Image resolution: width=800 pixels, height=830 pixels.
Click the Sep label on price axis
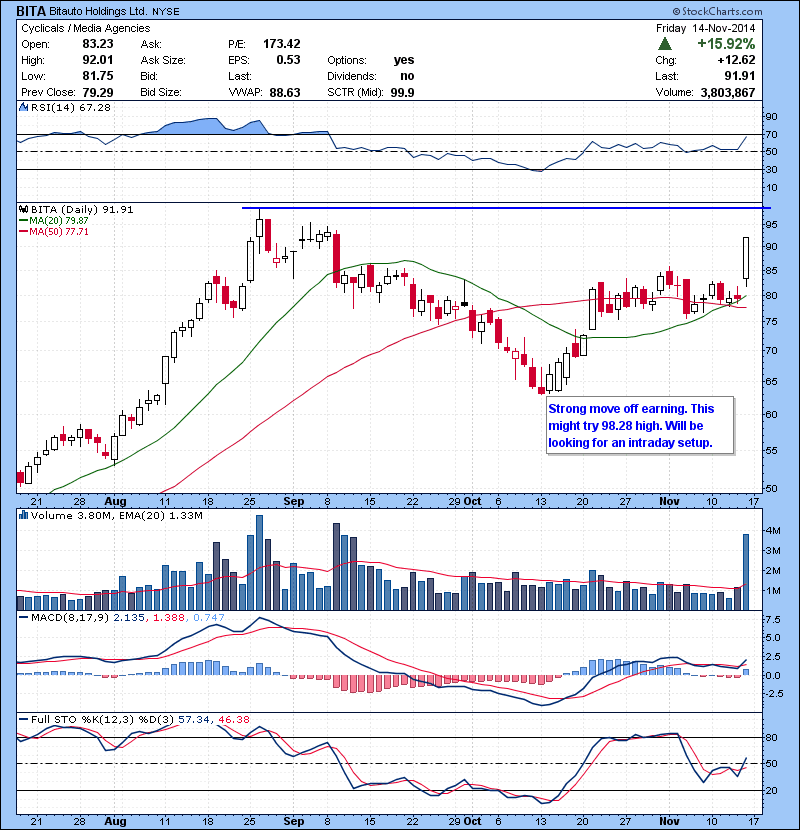point(294,501)
